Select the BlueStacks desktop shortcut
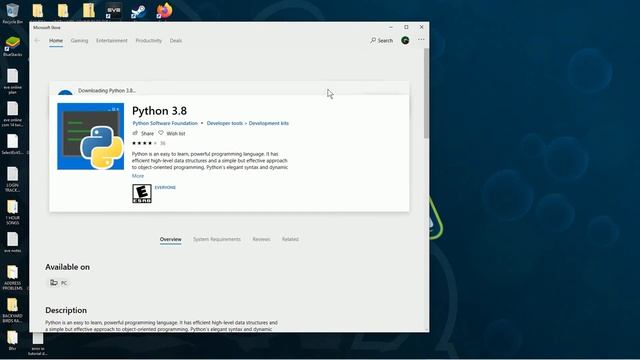640x360 pixels. pos(12,46)
